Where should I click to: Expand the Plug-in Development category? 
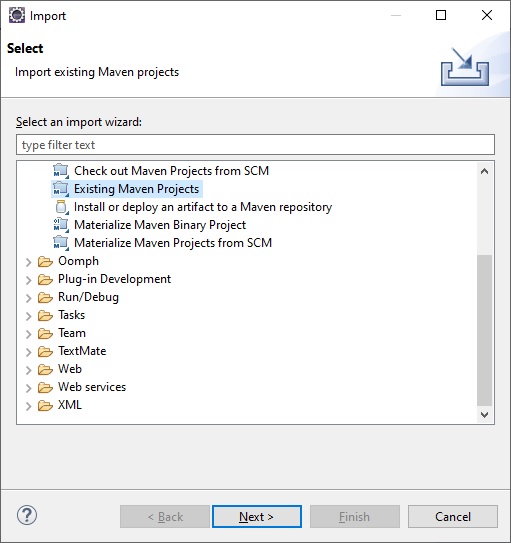(x=28, y=280)
